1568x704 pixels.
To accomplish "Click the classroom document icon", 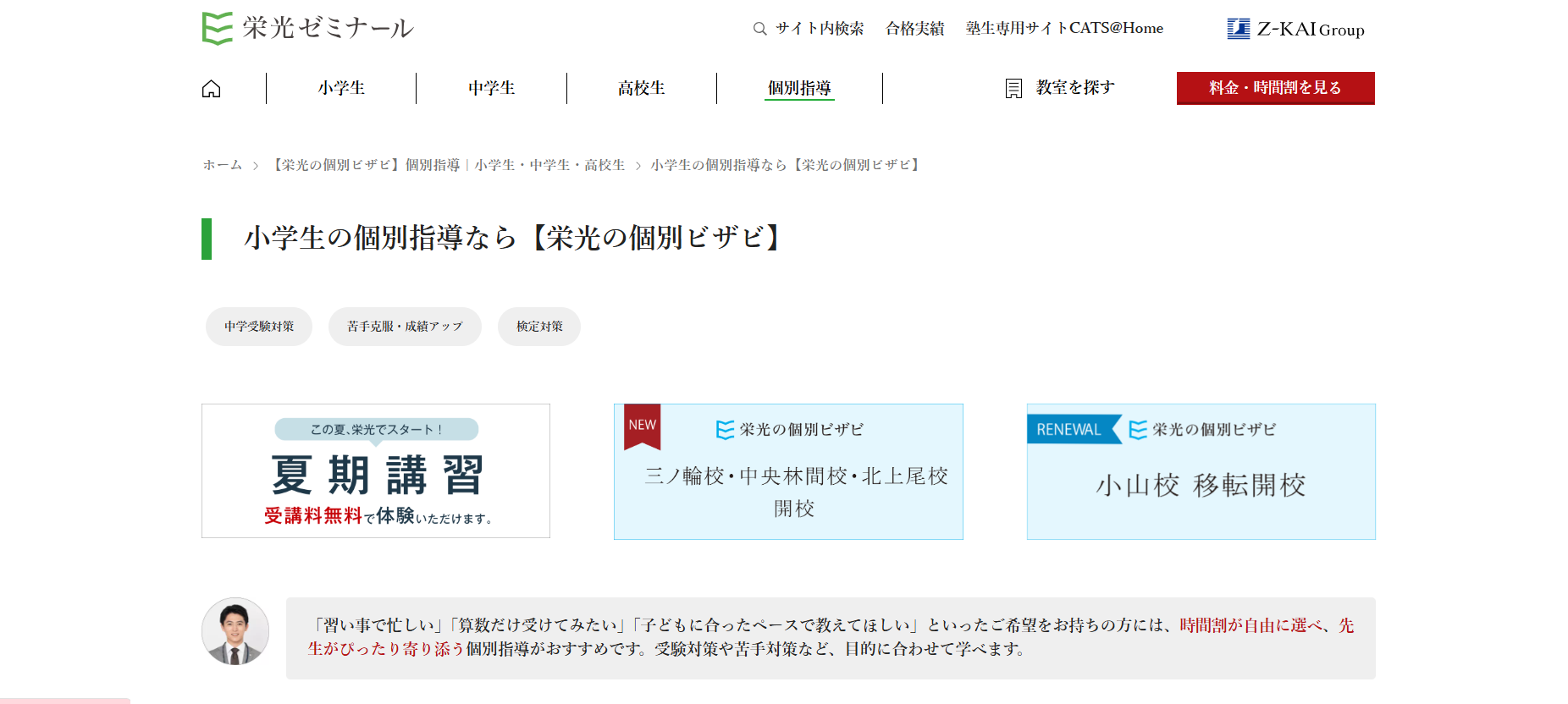I will click(x=1013, y=88).
